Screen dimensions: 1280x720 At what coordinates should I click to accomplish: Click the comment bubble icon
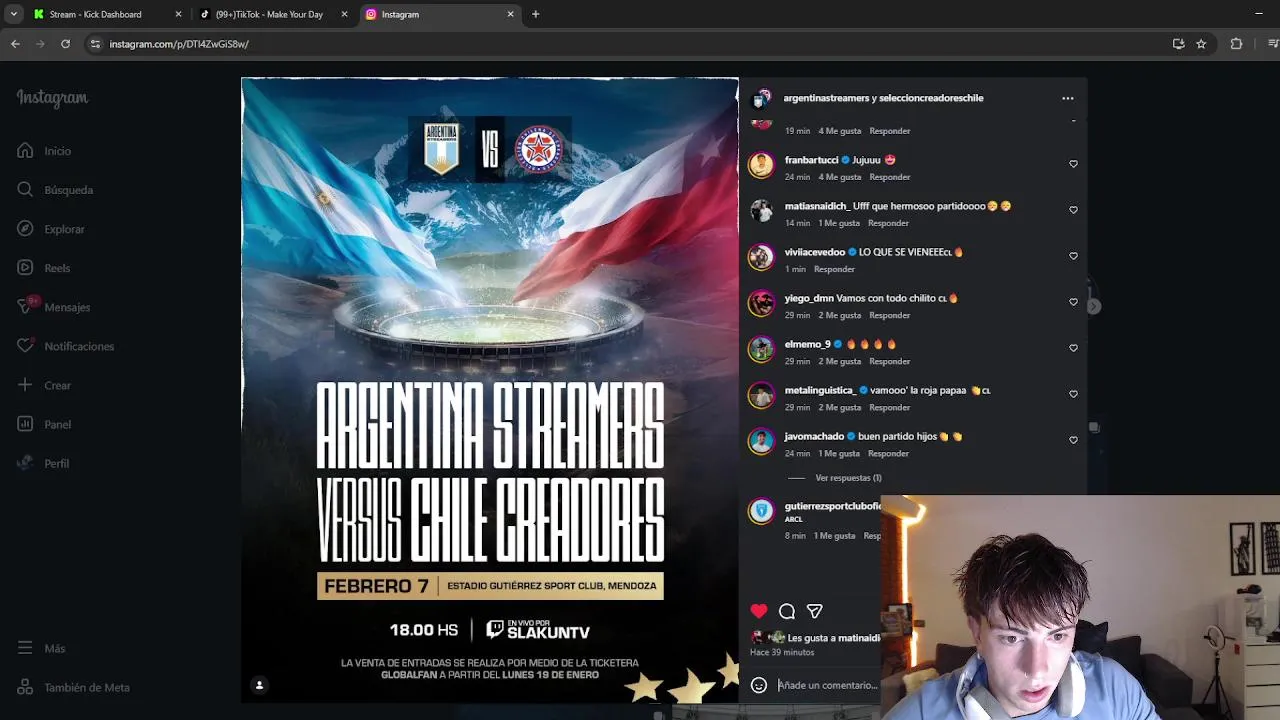(x=787, y=611)
